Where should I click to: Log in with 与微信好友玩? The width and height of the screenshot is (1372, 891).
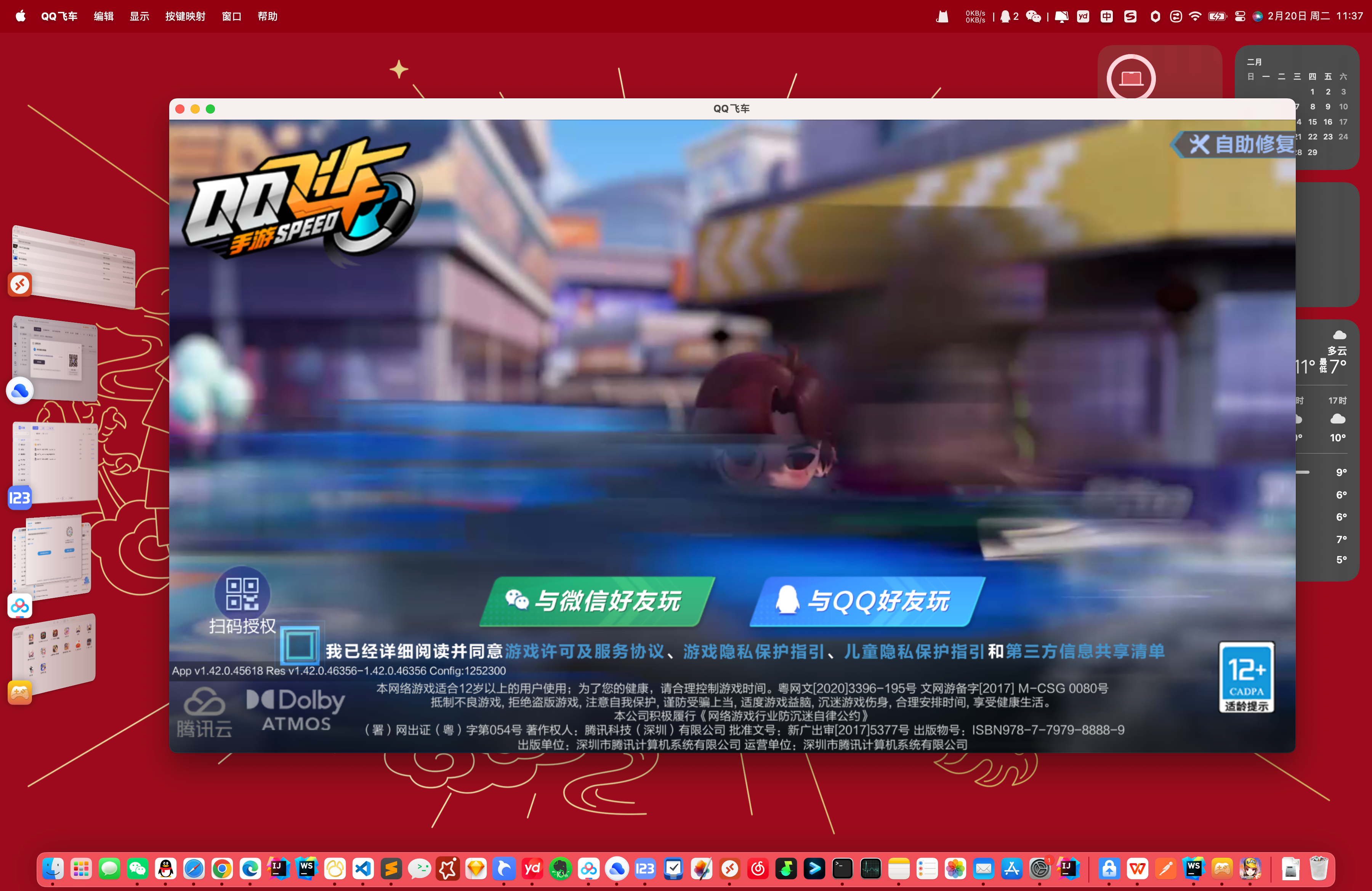[597, 601]
